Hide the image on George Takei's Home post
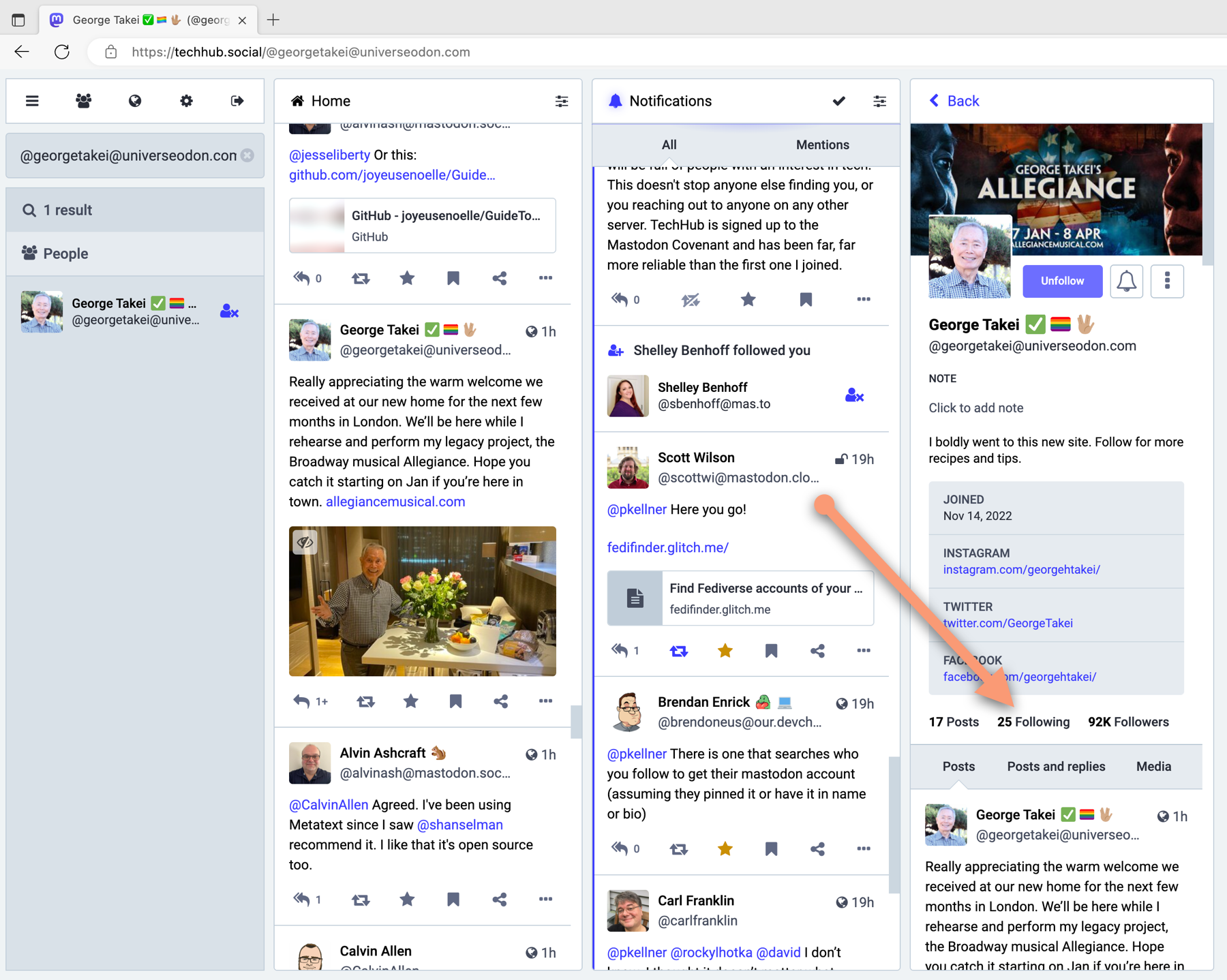 305,542
